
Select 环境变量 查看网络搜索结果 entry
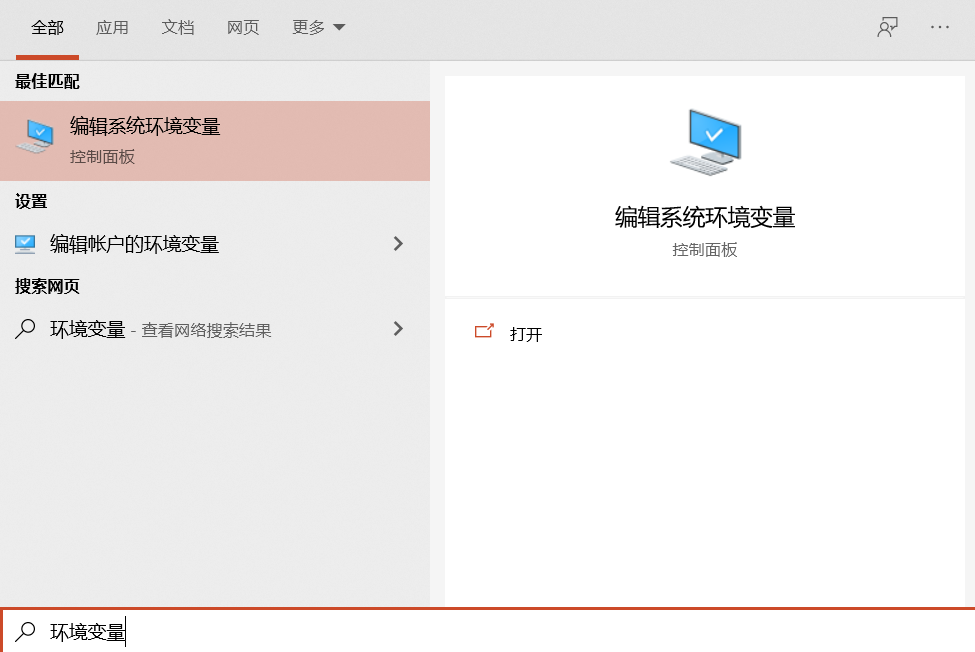(215, 329)
